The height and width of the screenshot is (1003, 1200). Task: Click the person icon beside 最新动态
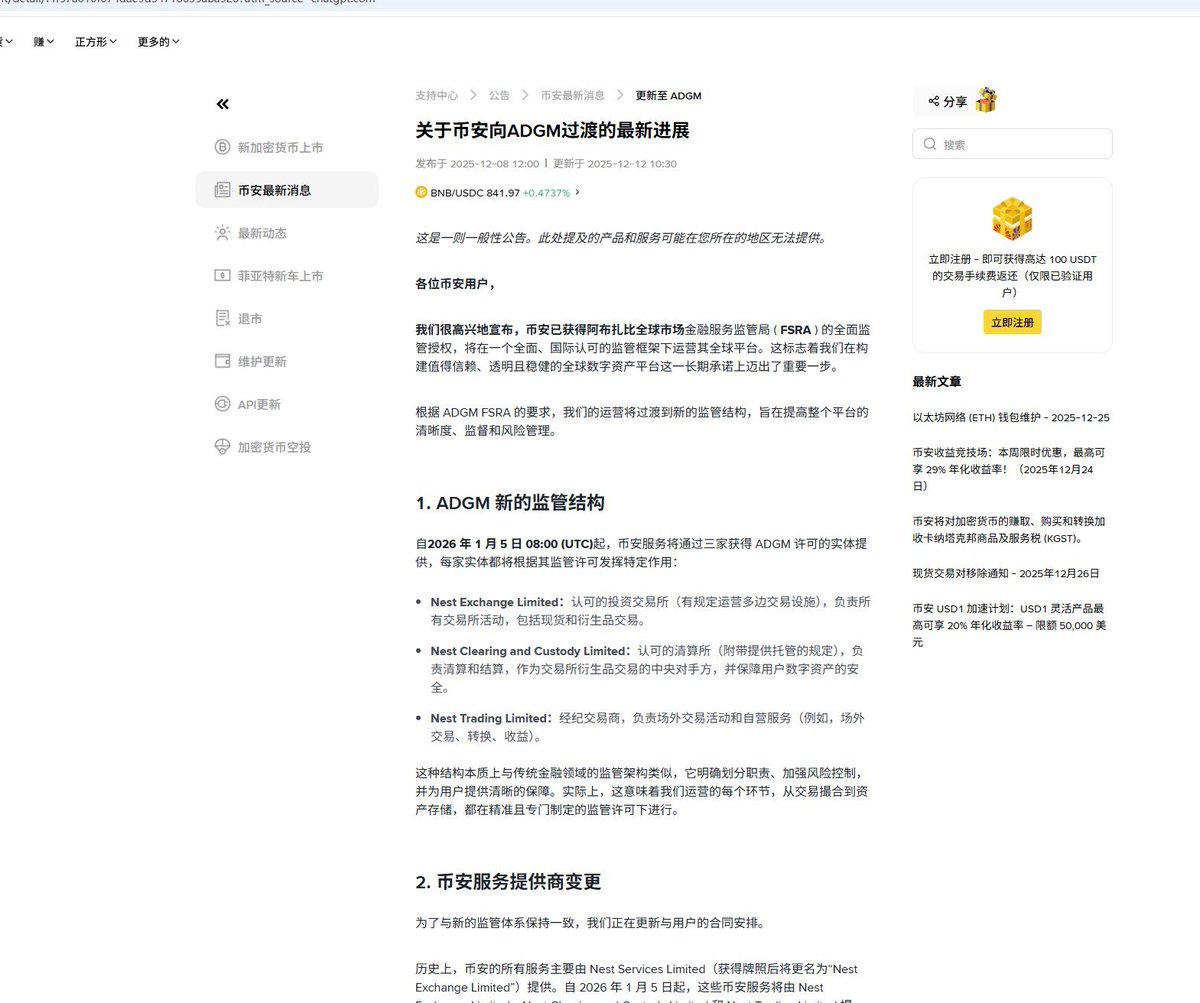point(222,233)
